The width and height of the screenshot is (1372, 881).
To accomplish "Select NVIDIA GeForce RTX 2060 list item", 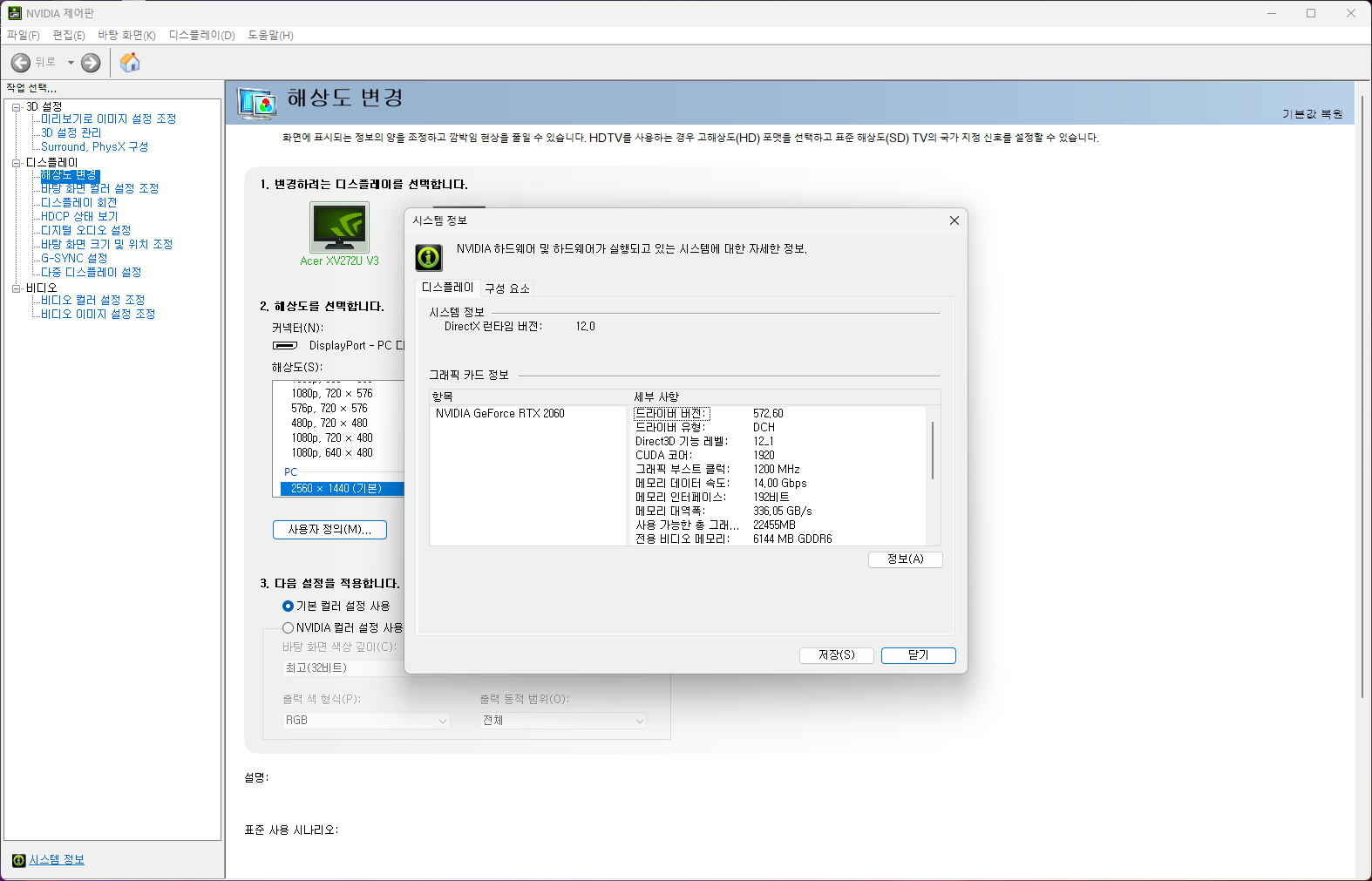I will pos(500,414).
